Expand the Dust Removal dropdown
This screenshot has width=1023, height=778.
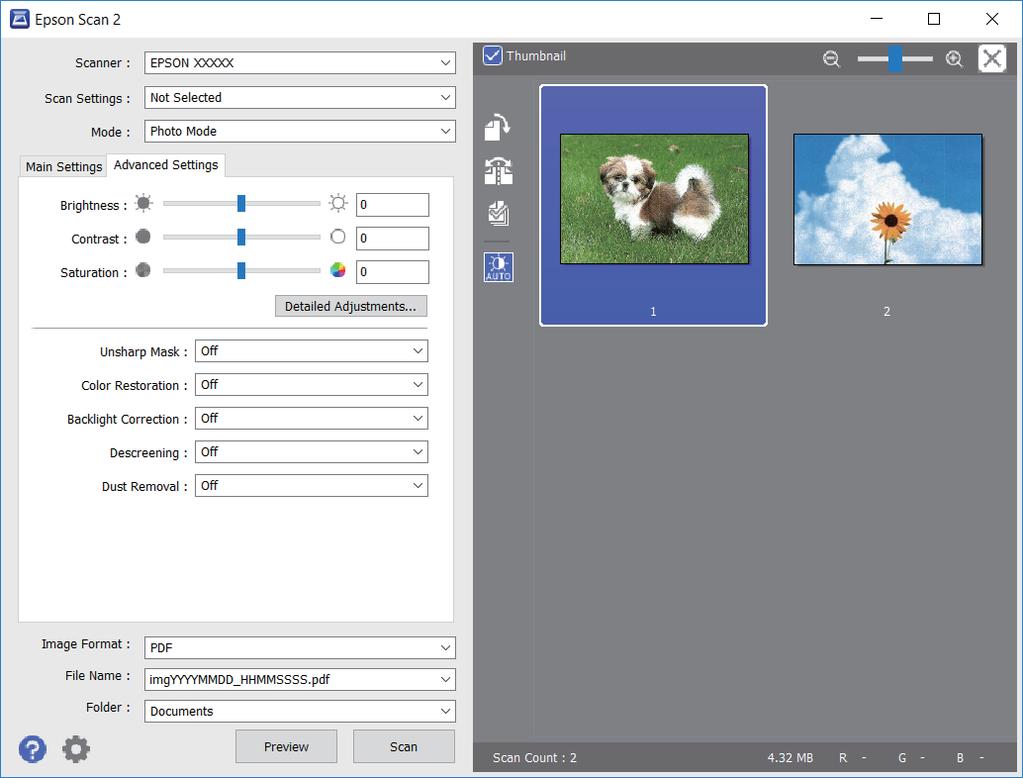pyautogui.click(x=311, y=486)
